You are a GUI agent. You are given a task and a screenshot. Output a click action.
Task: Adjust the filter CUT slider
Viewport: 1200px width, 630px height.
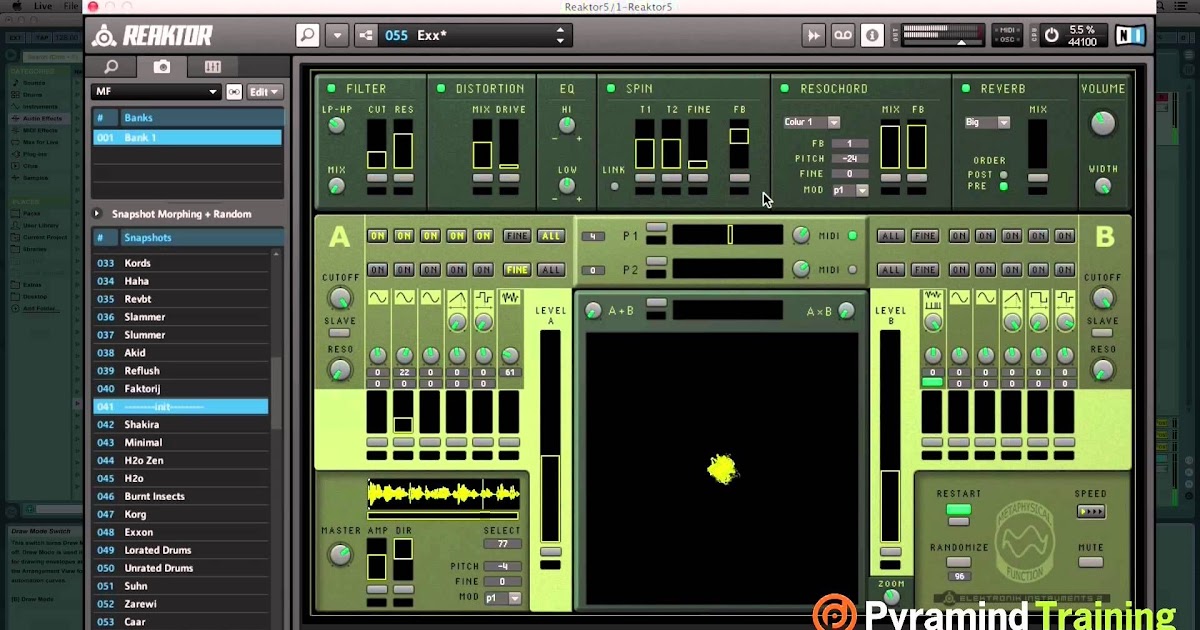click(376, 145)
